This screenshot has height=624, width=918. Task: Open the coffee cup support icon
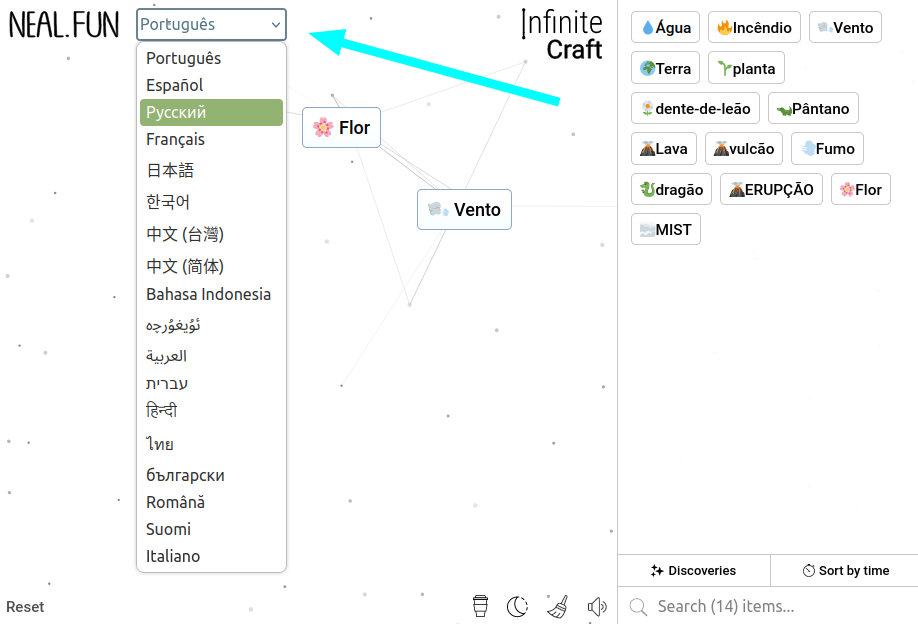pos(480,606)
